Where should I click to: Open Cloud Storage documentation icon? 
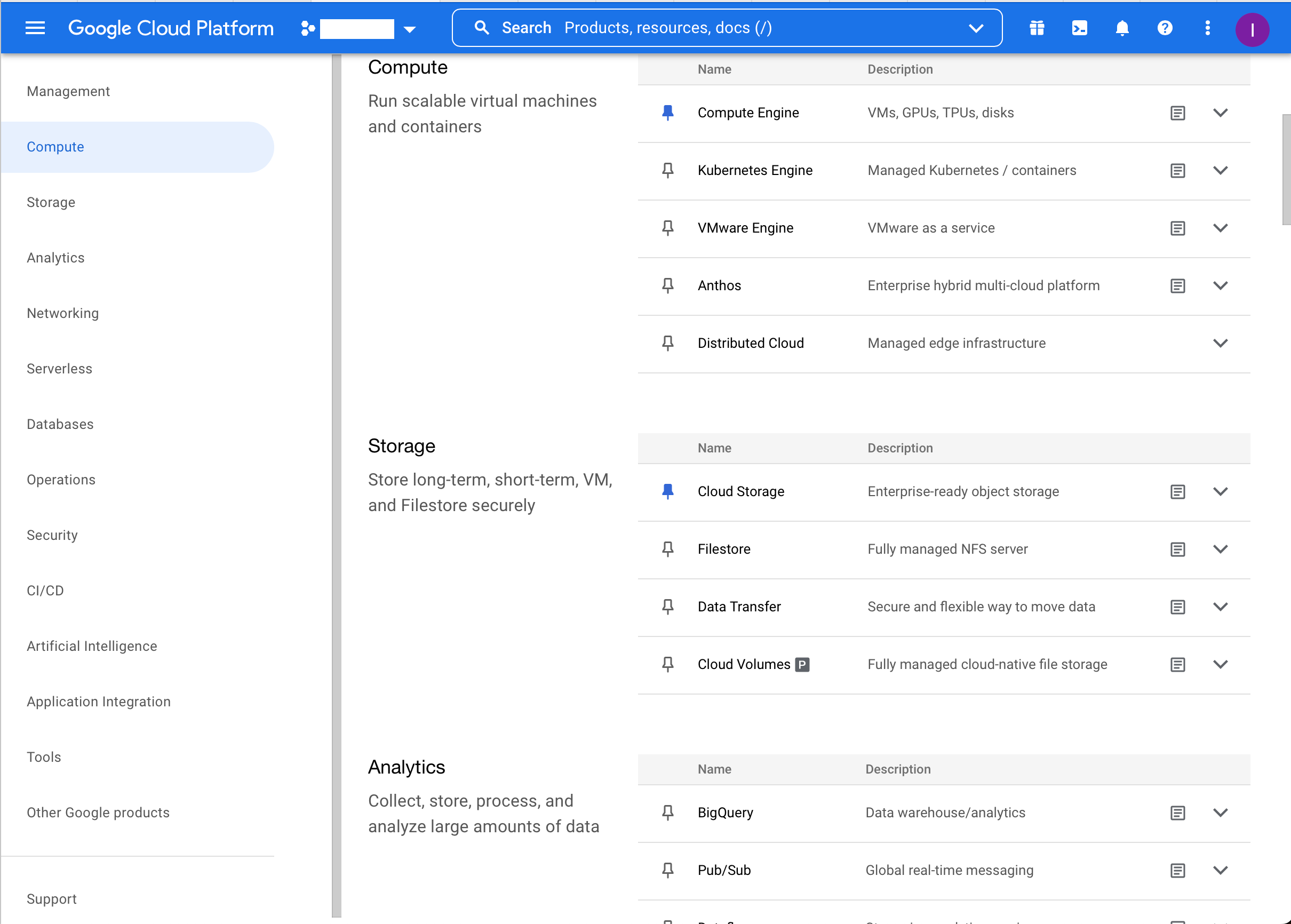[1177, 491]
